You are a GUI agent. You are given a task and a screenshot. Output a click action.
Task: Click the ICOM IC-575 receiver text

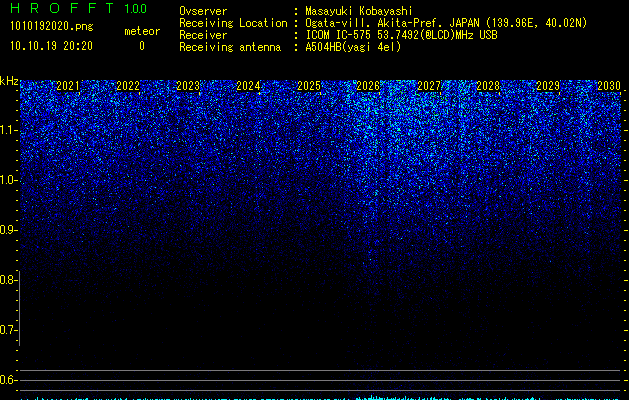pos(401,35)
